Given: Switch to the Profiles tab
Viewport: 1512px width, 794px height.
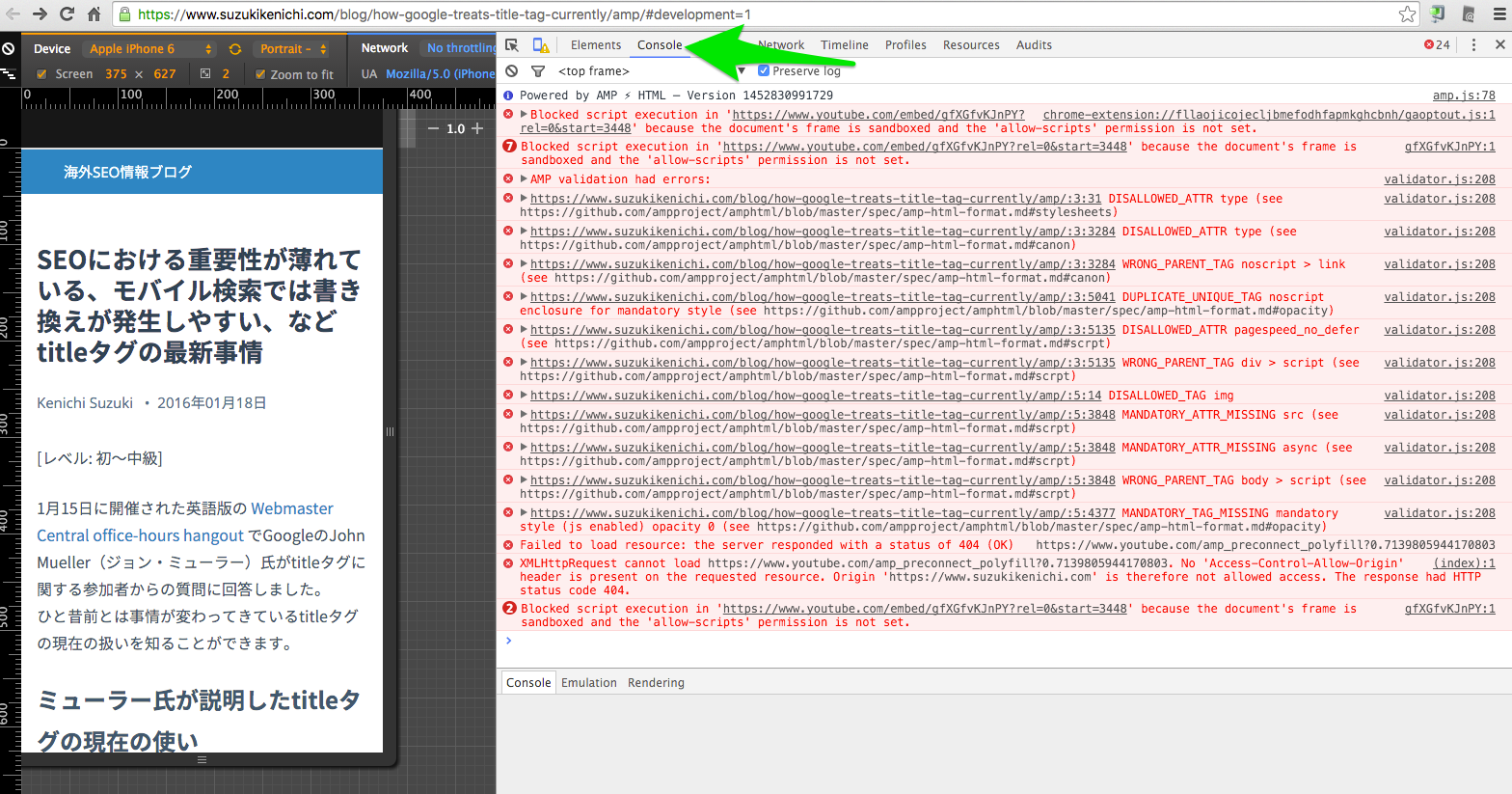Looking at the screenshot, I should pos(905,45).
